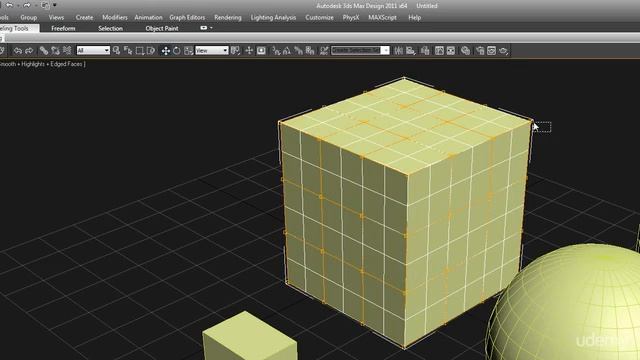Activate the Select and Rotate tool

click(x=177, y=51)
